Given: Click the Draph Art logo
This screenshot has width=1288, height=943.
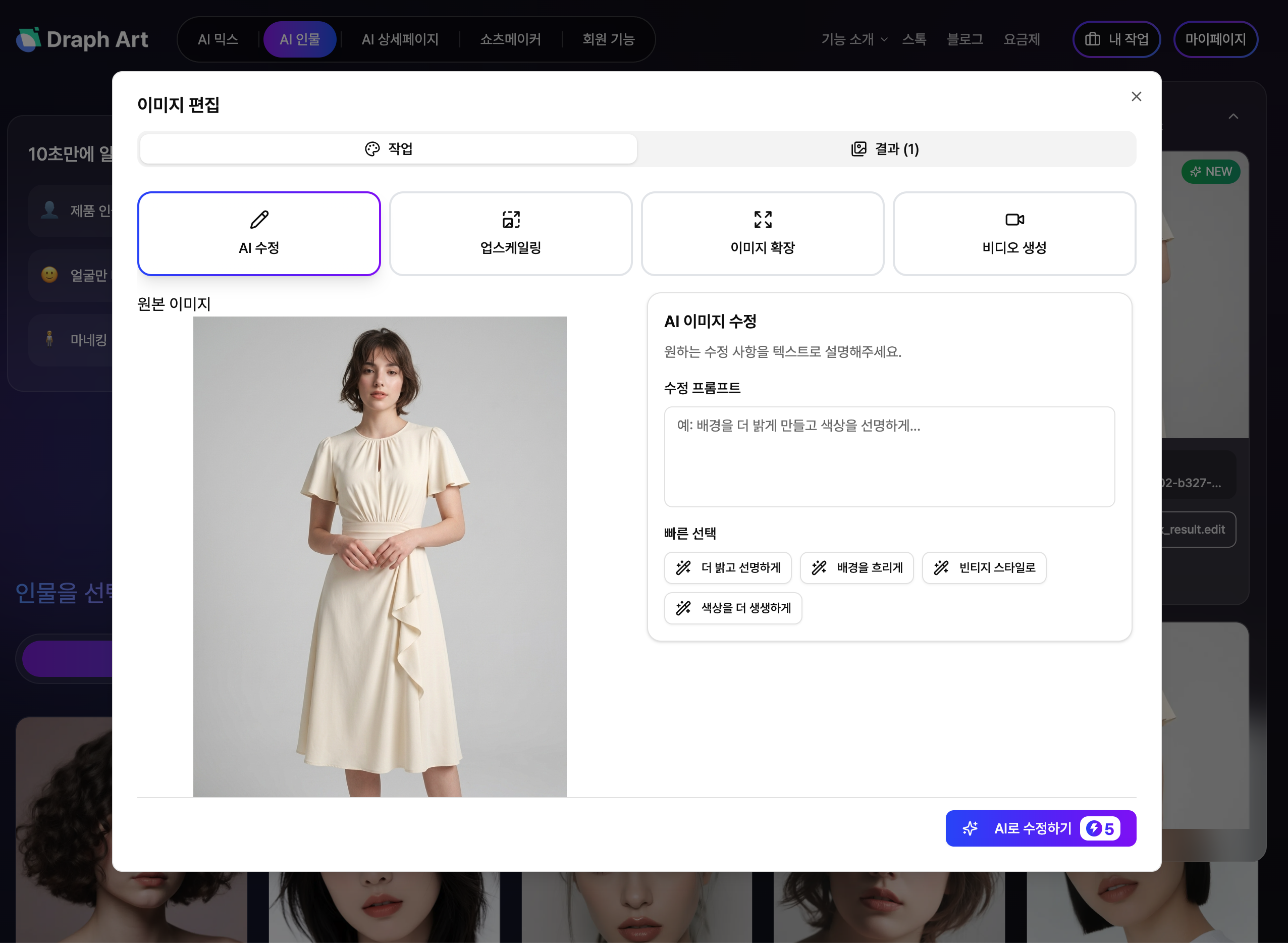Looking at the screenshot, I should pos(82,39).
